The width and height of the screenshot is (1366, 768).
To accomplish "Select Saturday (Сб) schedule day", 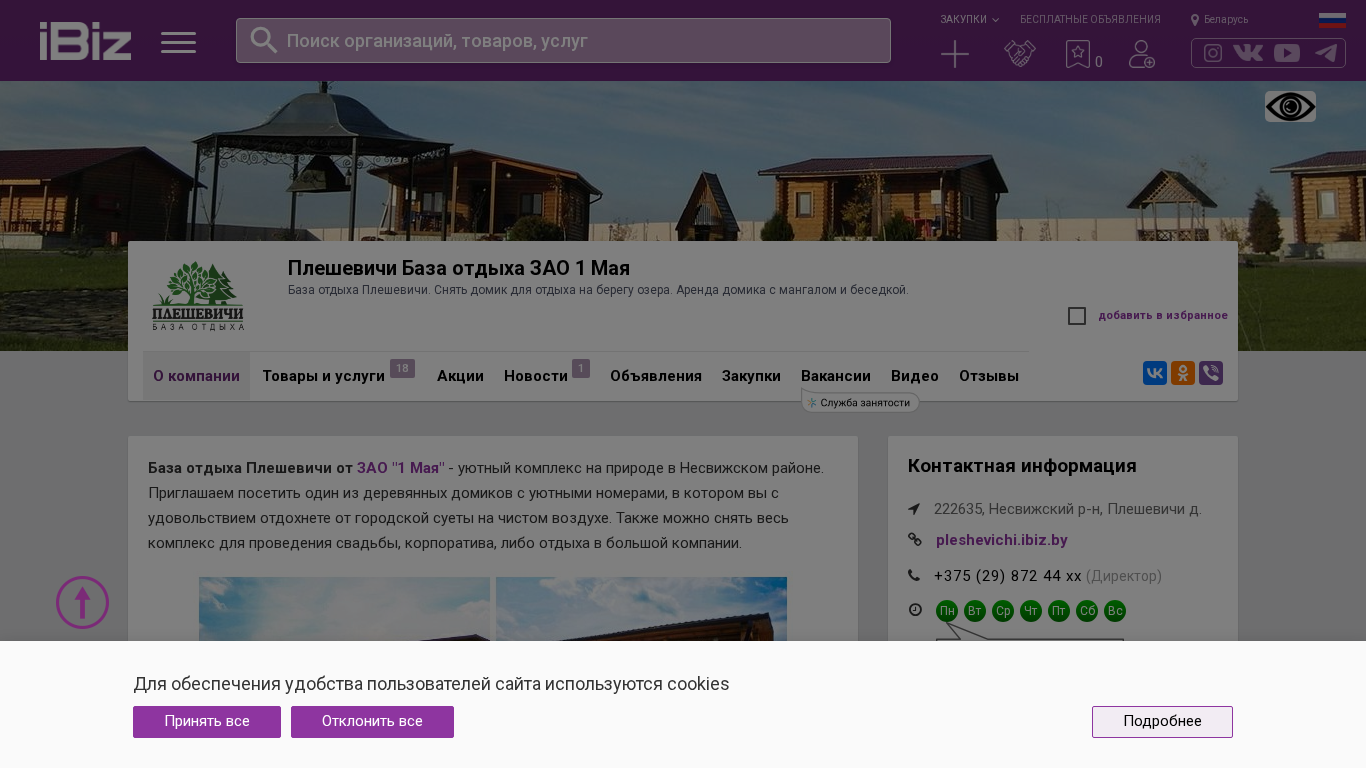I will [x=1087, y=611].
